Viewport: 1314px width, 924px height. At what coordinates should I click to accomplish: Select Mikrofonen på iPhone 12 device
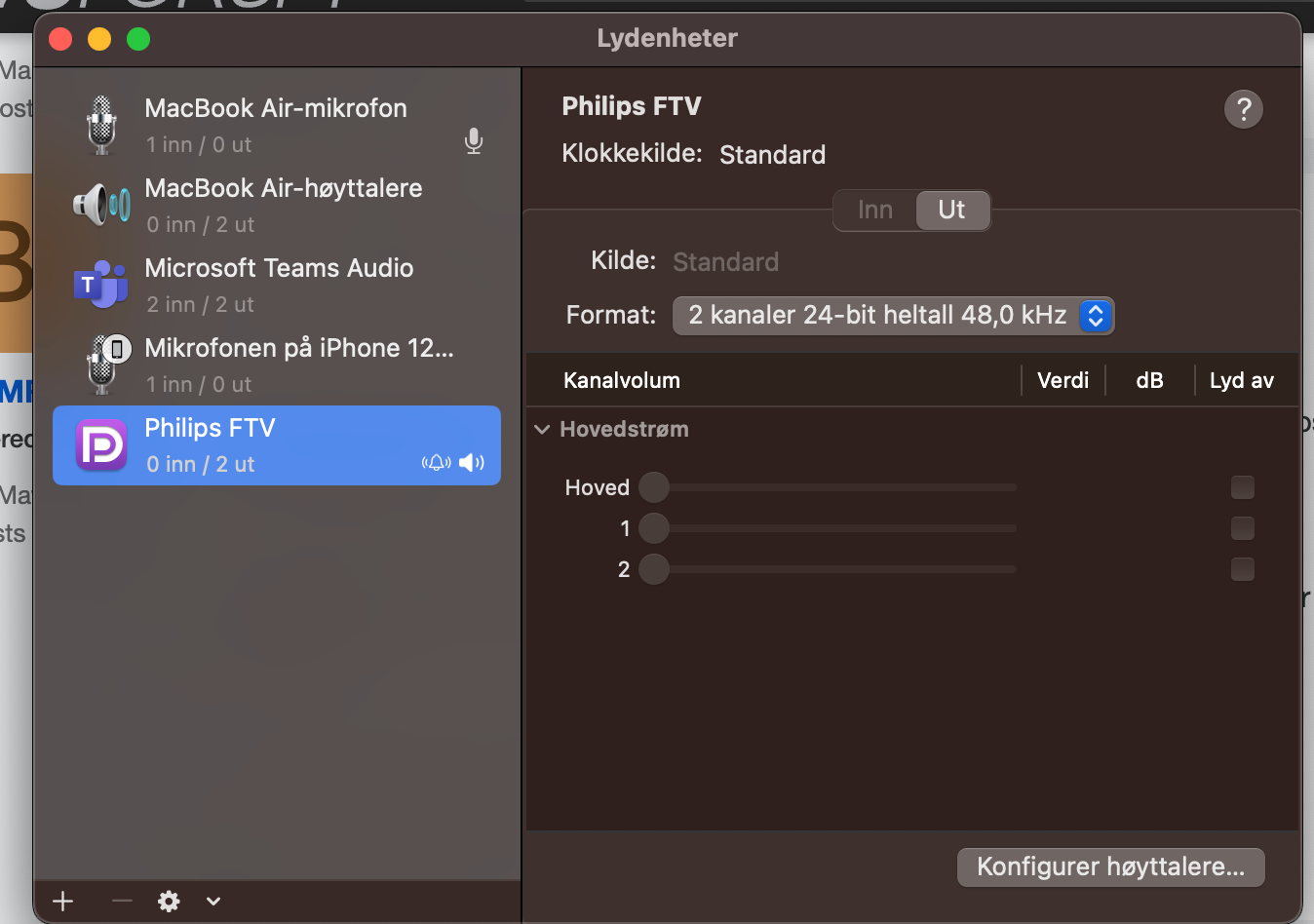(x=277, y=366)
